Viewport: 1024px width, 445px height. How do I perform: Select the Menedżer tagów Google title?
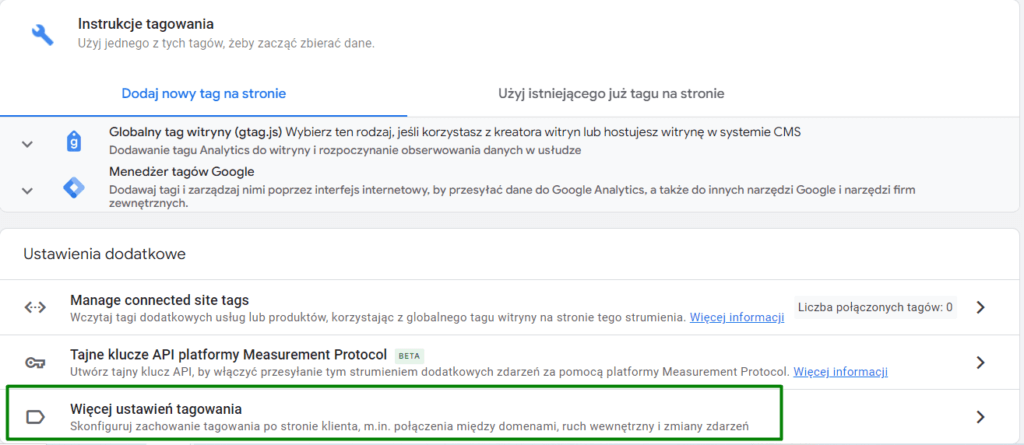pos(180,171)
